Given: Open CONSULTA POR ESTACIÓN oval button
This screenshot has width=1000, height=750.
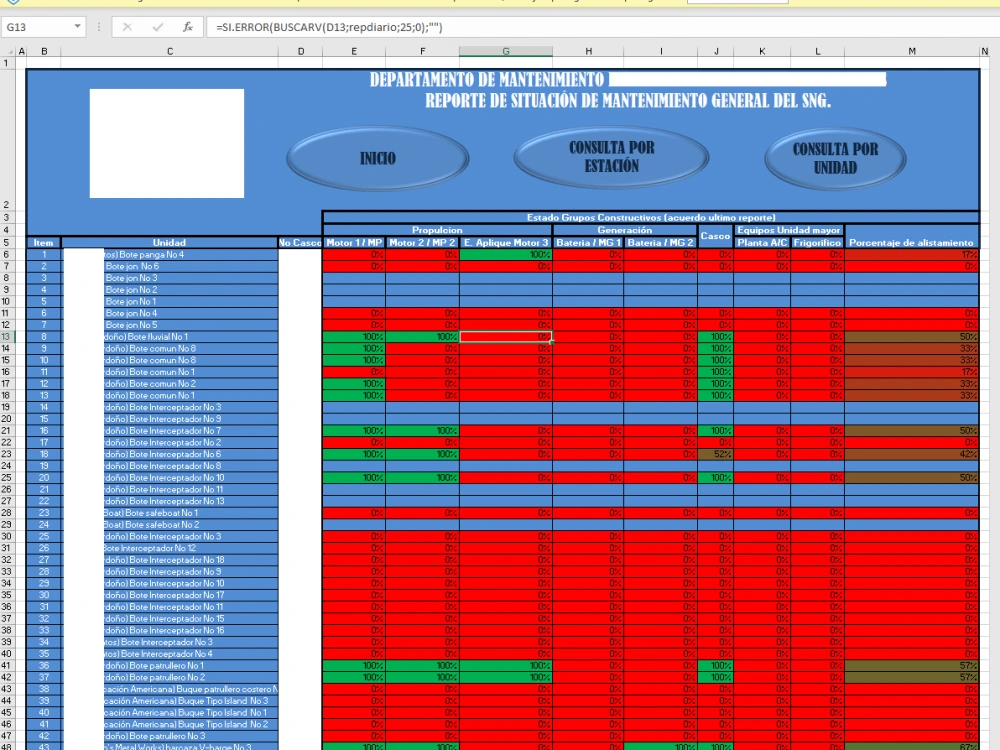Looking at the screenshot, I should [x=612, y=157].
